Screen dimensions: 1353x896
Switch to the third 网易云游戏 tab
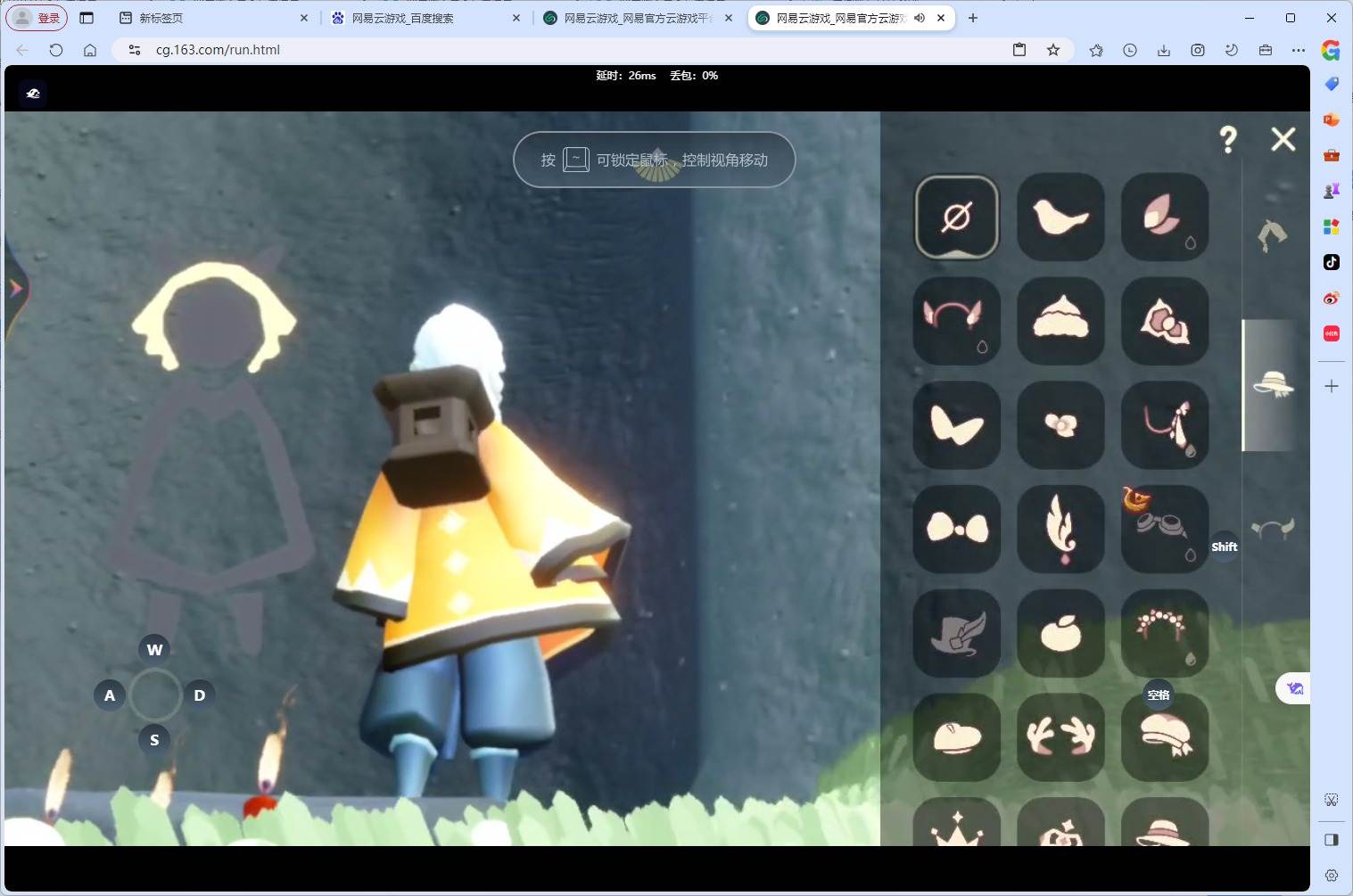[x=639, y=18]
